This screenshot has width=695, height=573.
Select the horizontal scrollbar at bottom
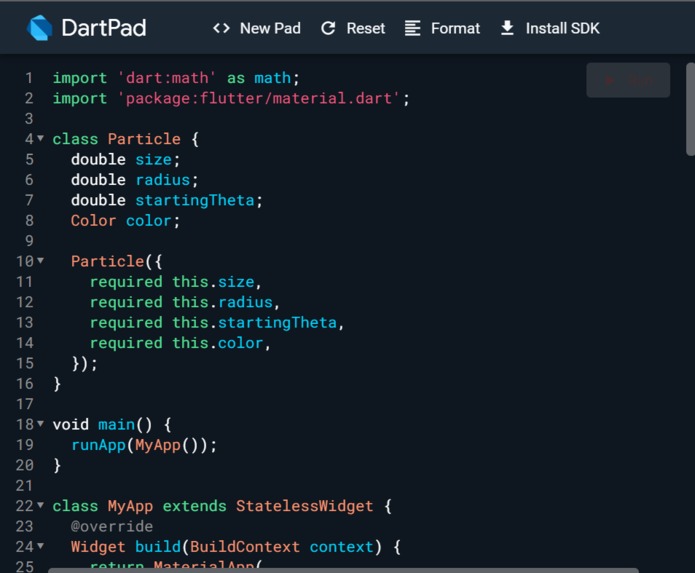click(x=343, y=570)
